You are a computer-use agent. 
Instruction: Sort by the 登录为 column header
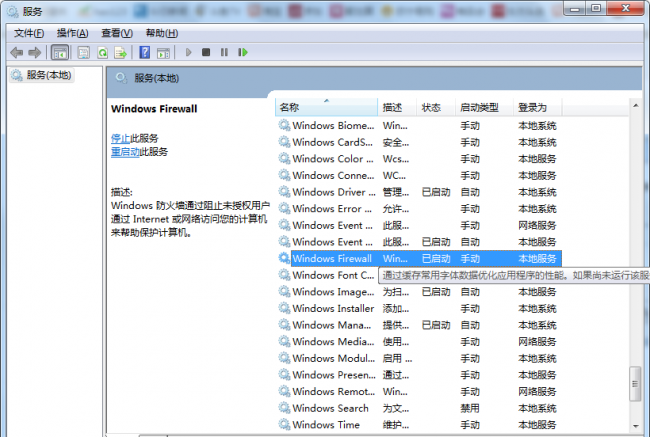pos(538,107)
